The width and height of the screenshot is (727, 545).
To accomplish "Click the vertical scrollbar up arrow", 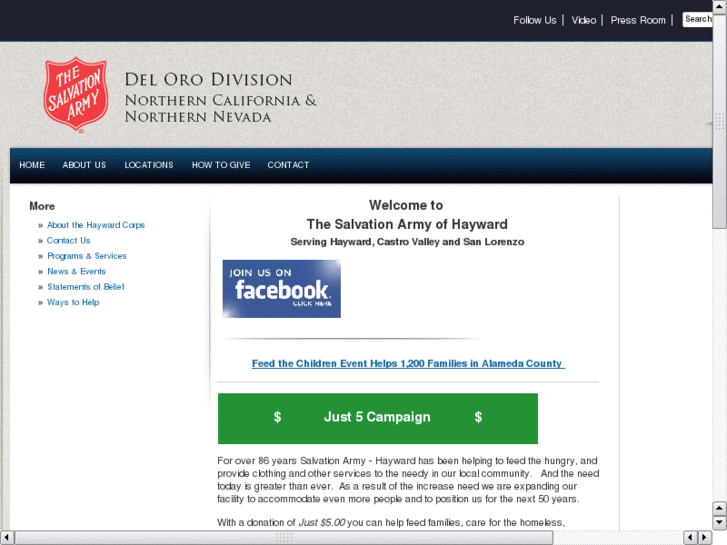I will [720, 6].
